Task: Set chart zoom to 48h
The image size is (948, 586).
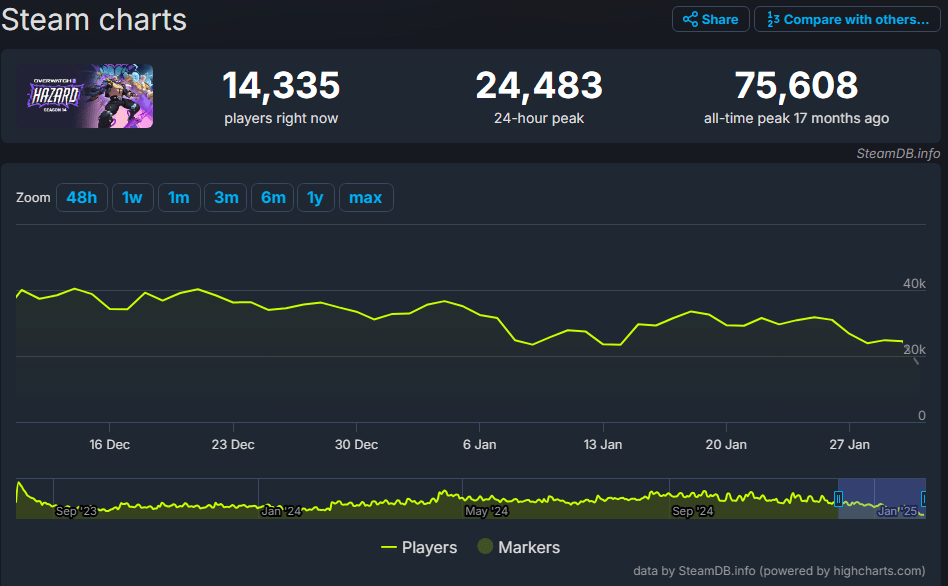Action: [x=82, y=198]
